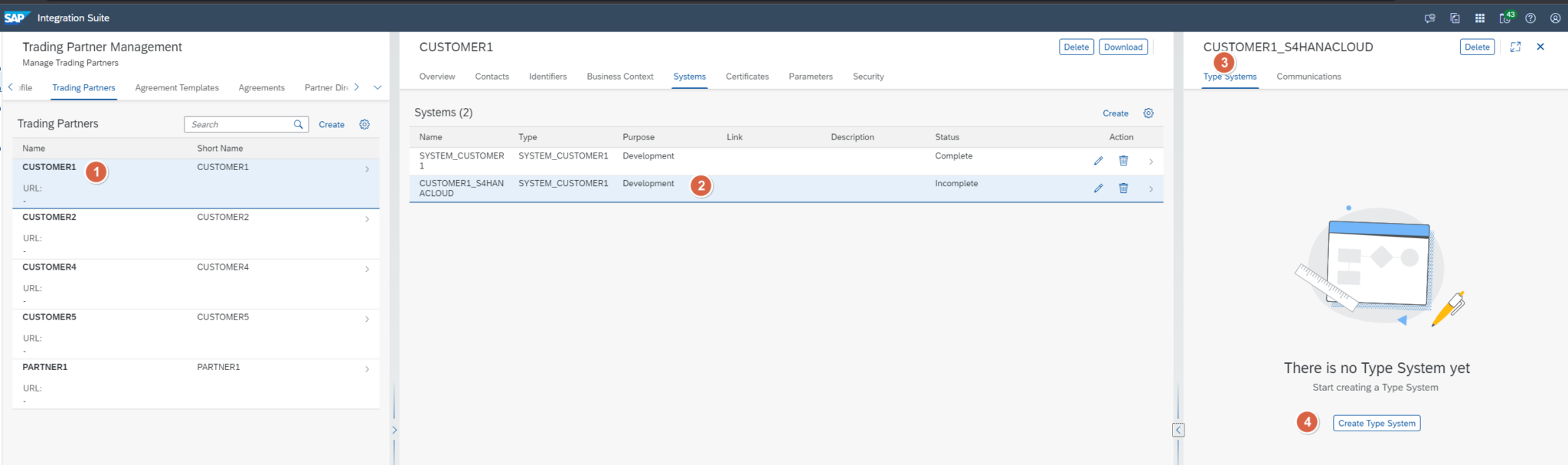This screenshot has height=465, width=1568.
Task: Open the help question mark icon
Action: click(1530, 18)
